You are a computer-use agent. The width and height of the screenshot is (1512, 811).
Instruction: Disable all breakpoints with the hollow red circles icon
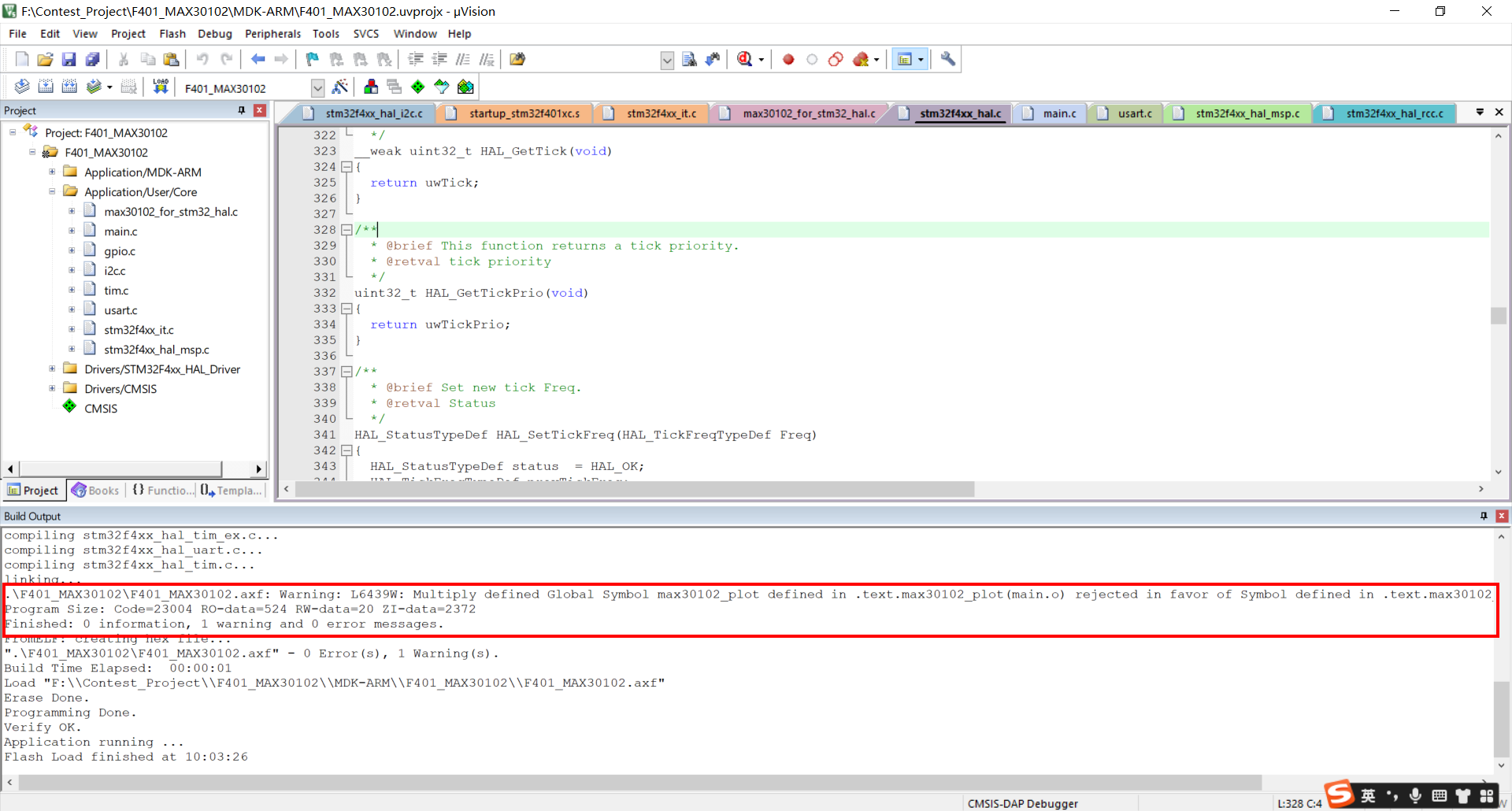click(836, 59)
